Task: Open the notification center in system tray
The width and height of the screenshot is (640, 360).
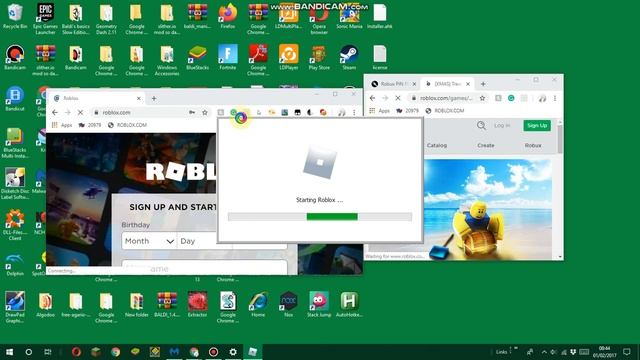Action: click(x=627, y=352)
